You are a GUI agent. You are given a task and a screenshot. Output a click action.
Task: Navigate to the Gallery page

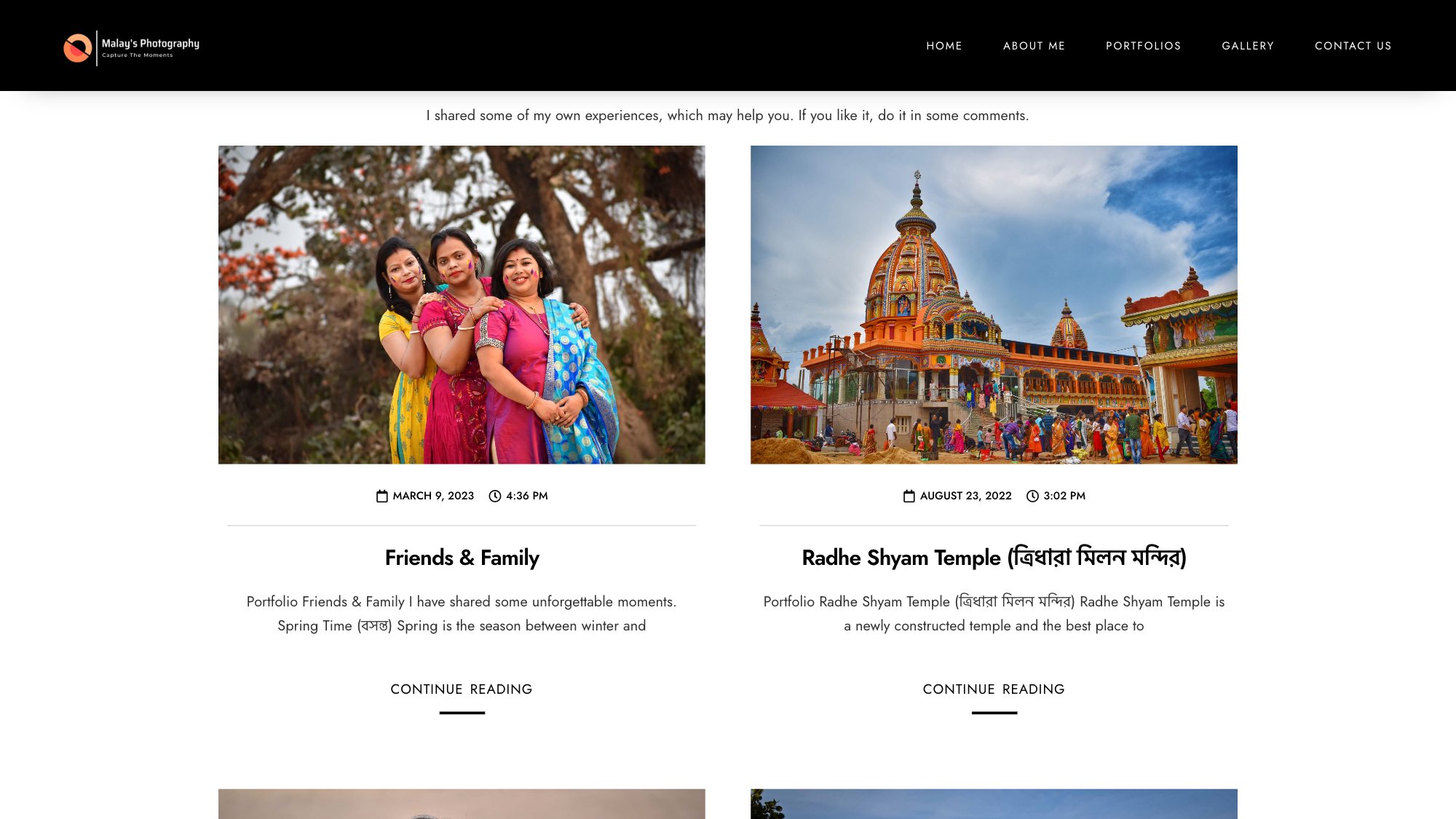[1248, 46]
